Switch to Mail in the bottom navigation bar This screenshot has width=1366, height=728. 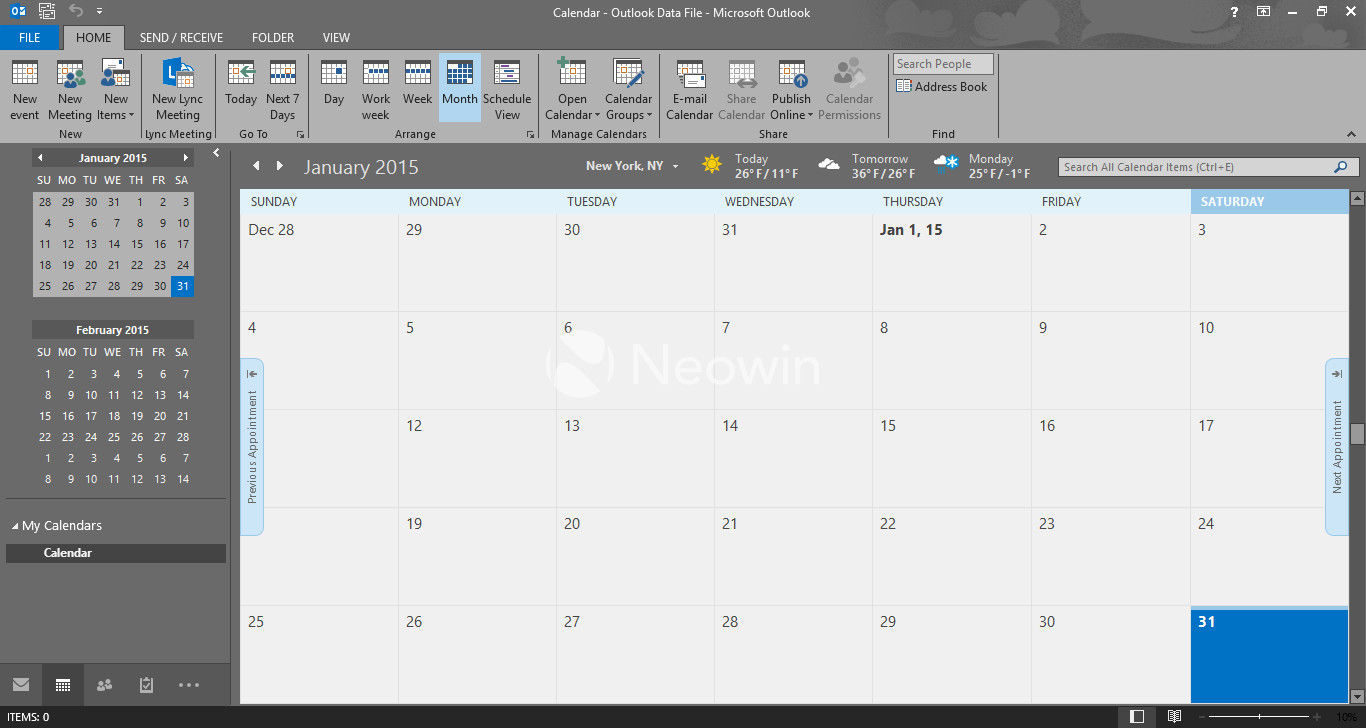21,685
